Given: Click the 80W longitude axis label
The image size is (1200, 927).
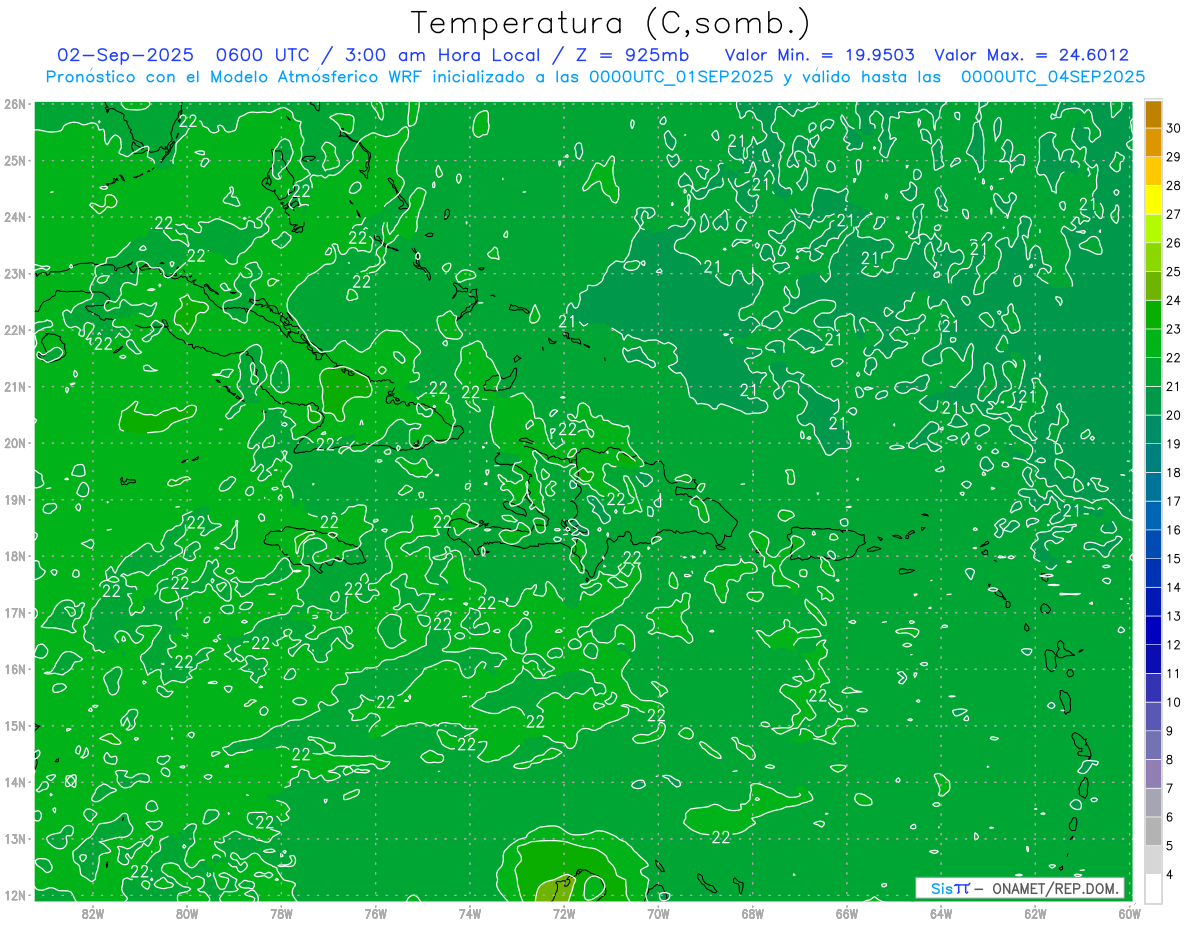Looking at the screenshot, I should [186, 913].
